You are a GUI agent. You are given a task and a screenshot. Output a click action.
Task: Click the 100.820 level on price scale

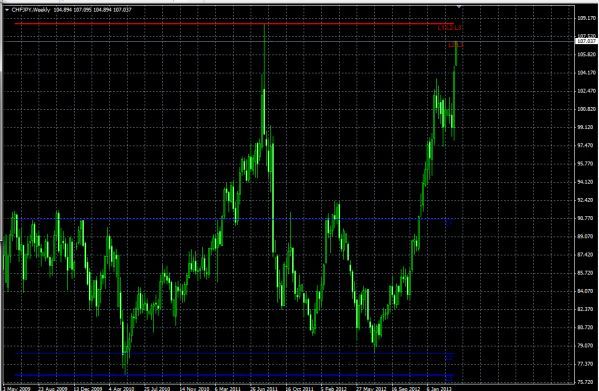click(586, 109)
